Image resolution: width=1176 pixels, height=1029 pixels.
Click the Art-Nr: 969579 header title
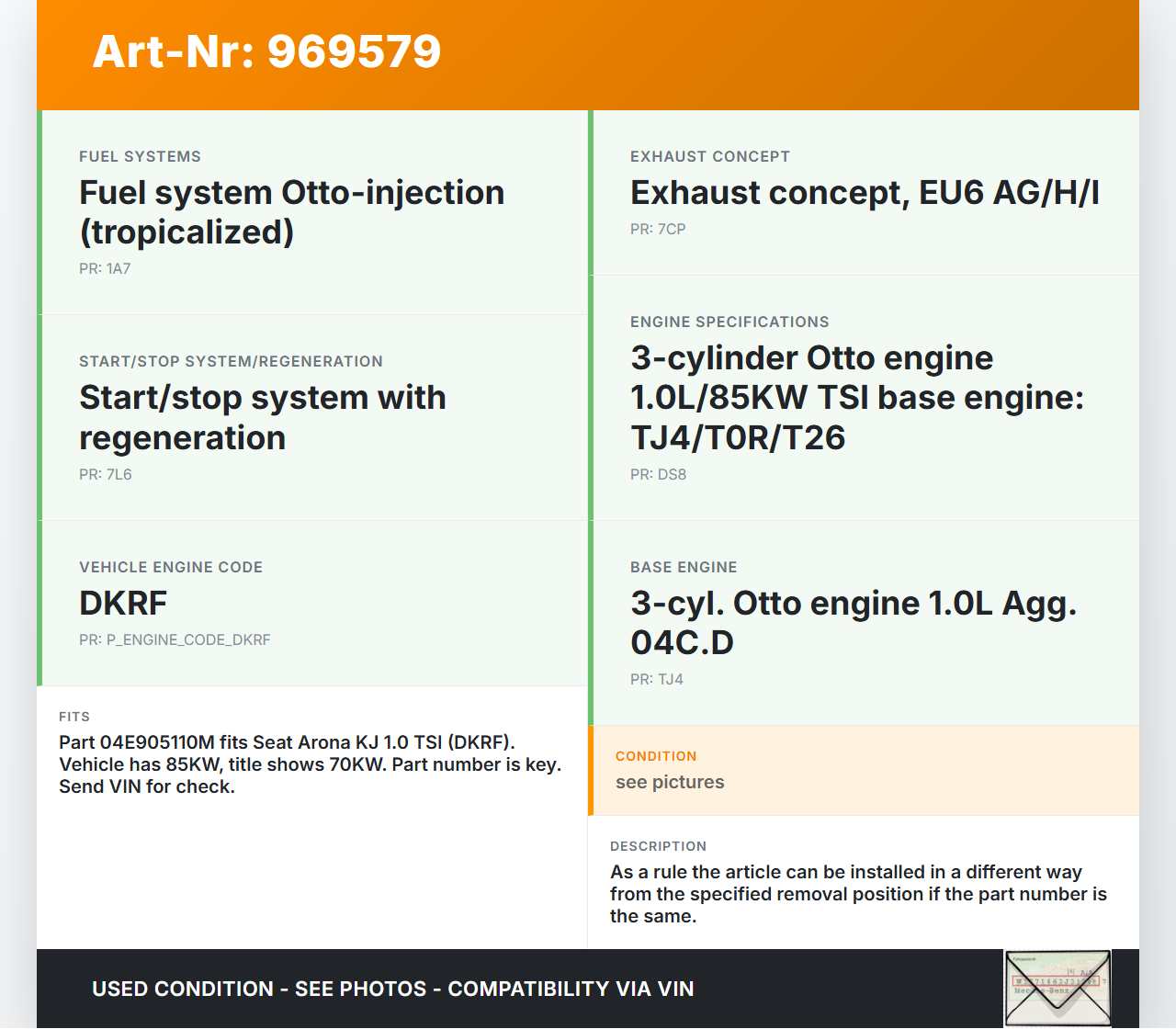266,51
